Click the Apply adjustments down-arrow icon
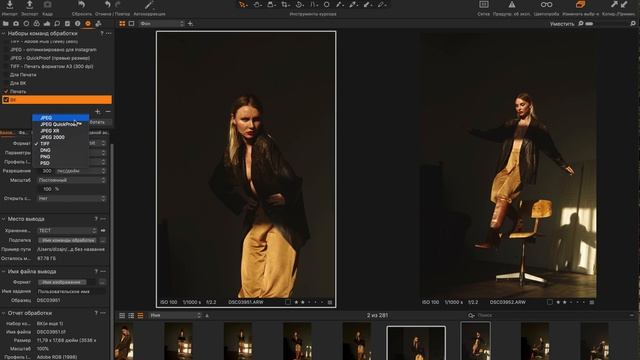The image size is (640, 360). click(x=624, y=4)
